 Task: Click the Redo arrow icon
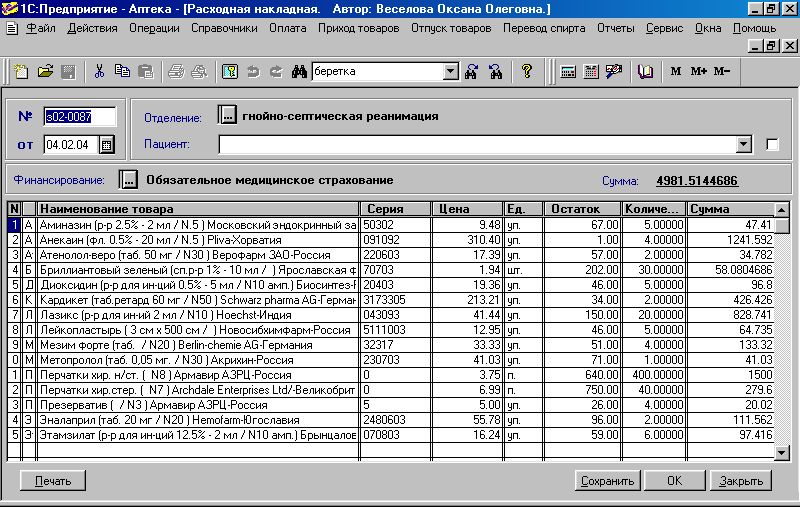(x=276, y=71)
